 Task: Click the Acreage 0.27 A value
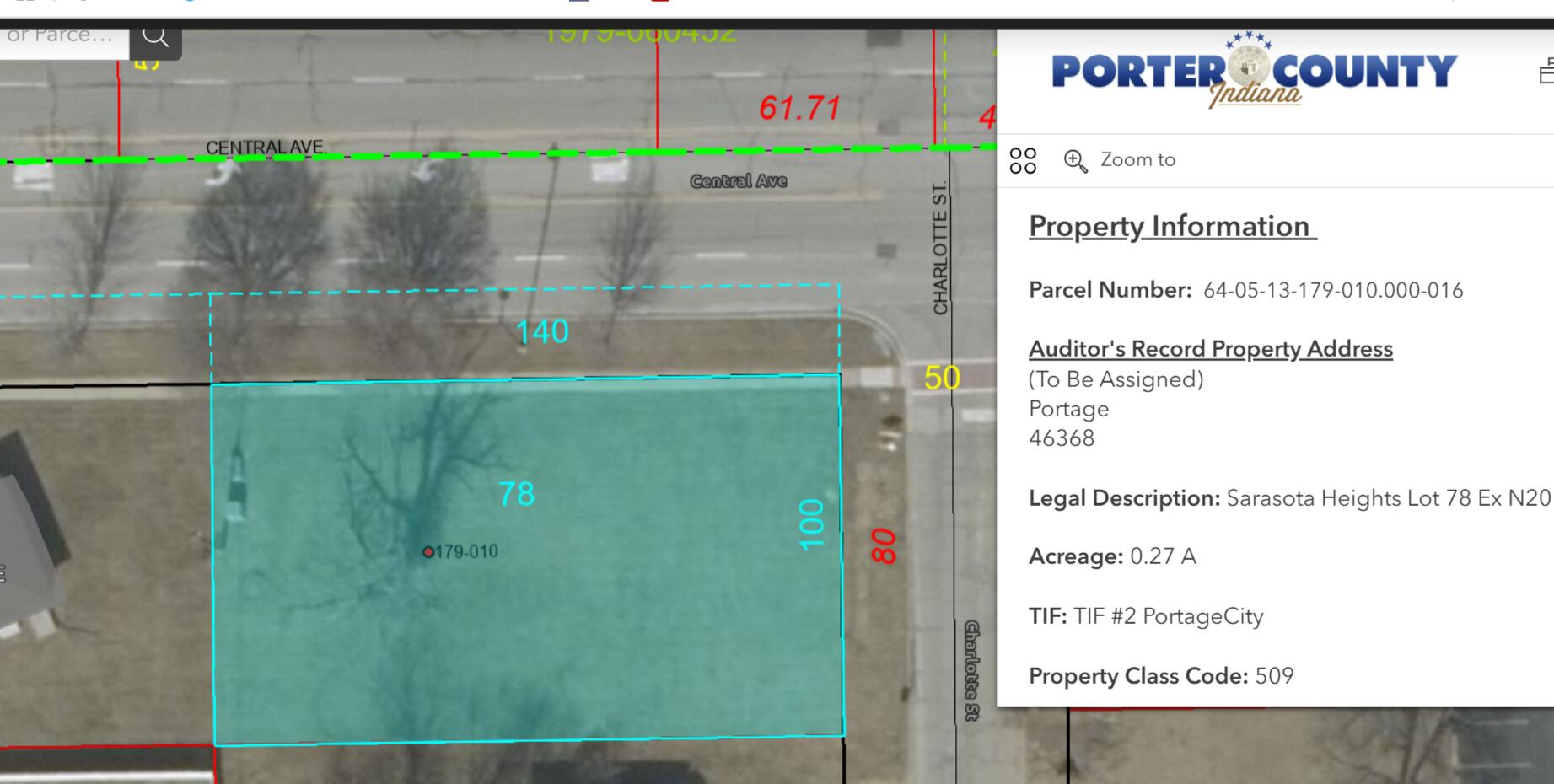coord(1163,557)
